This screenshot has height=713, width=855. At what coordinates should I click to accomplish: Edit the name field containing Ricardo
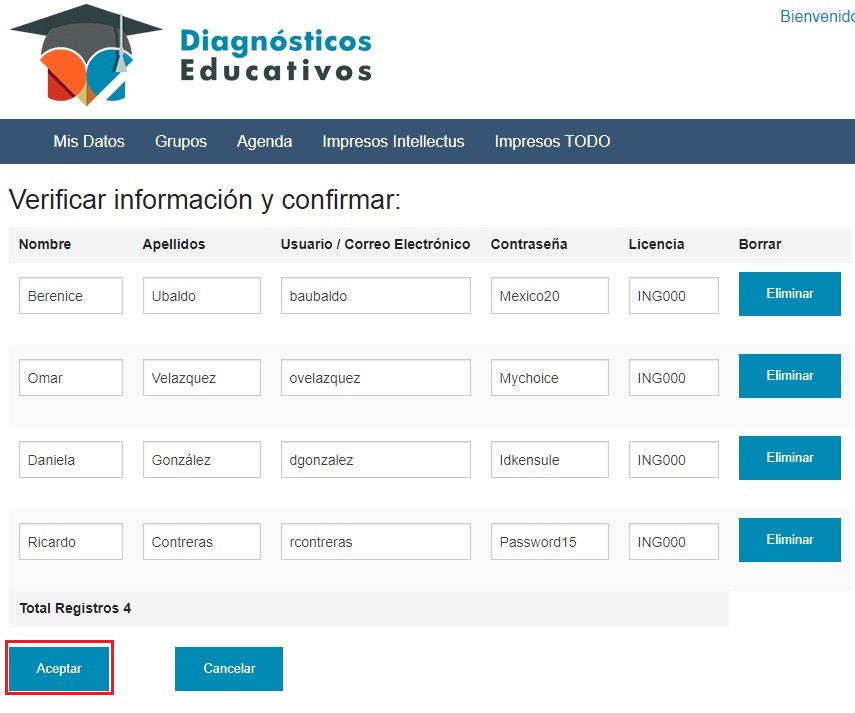coord(71,541)
